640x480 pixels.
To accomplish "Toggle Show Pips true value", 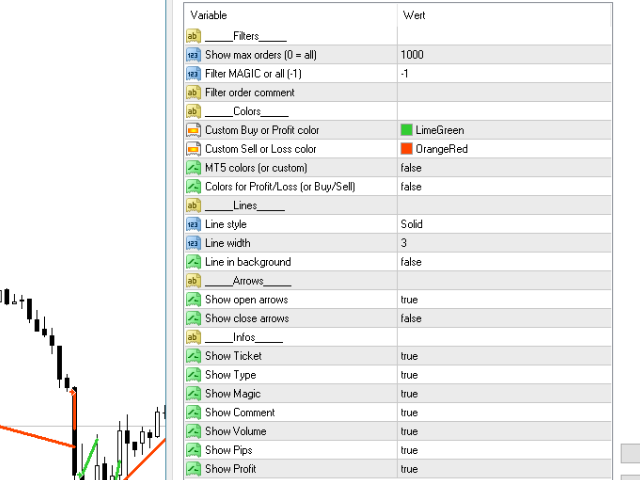I will (x=504, y=450).
